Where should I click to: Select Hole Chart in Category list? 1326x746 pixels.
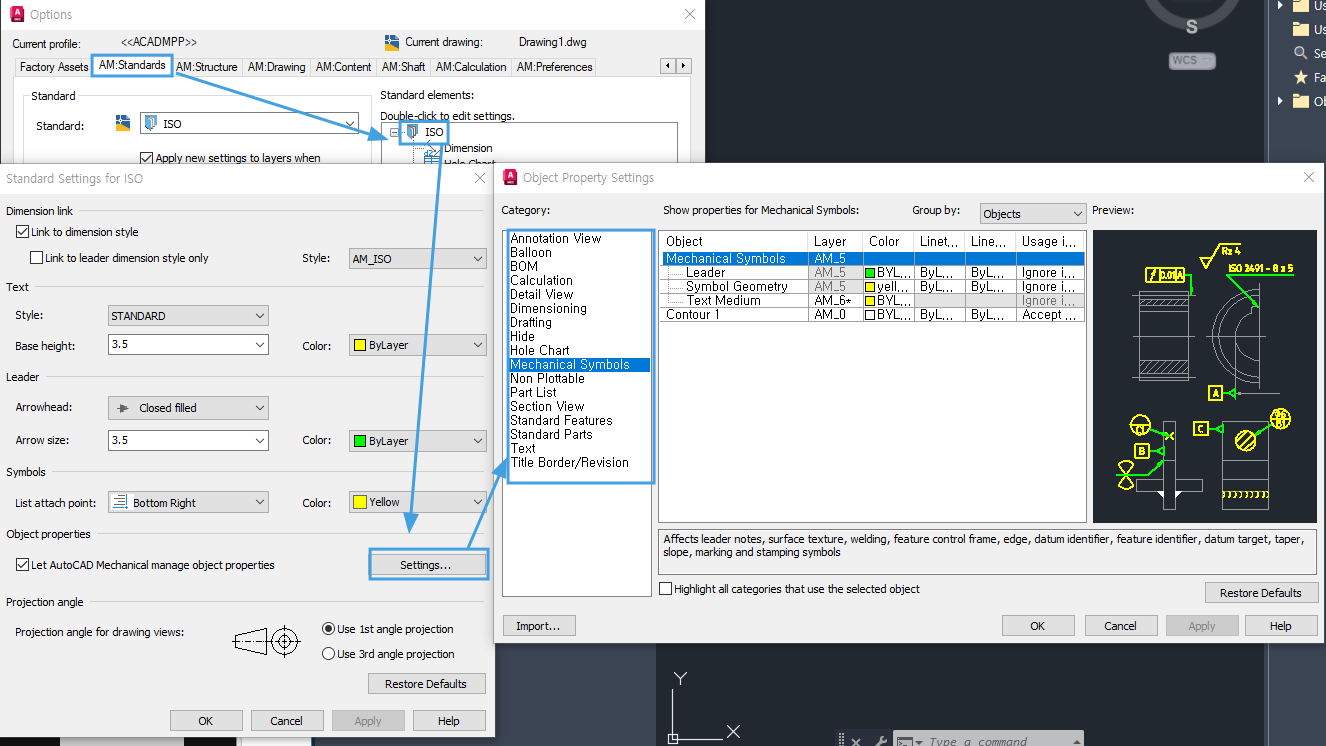(540, 351)
